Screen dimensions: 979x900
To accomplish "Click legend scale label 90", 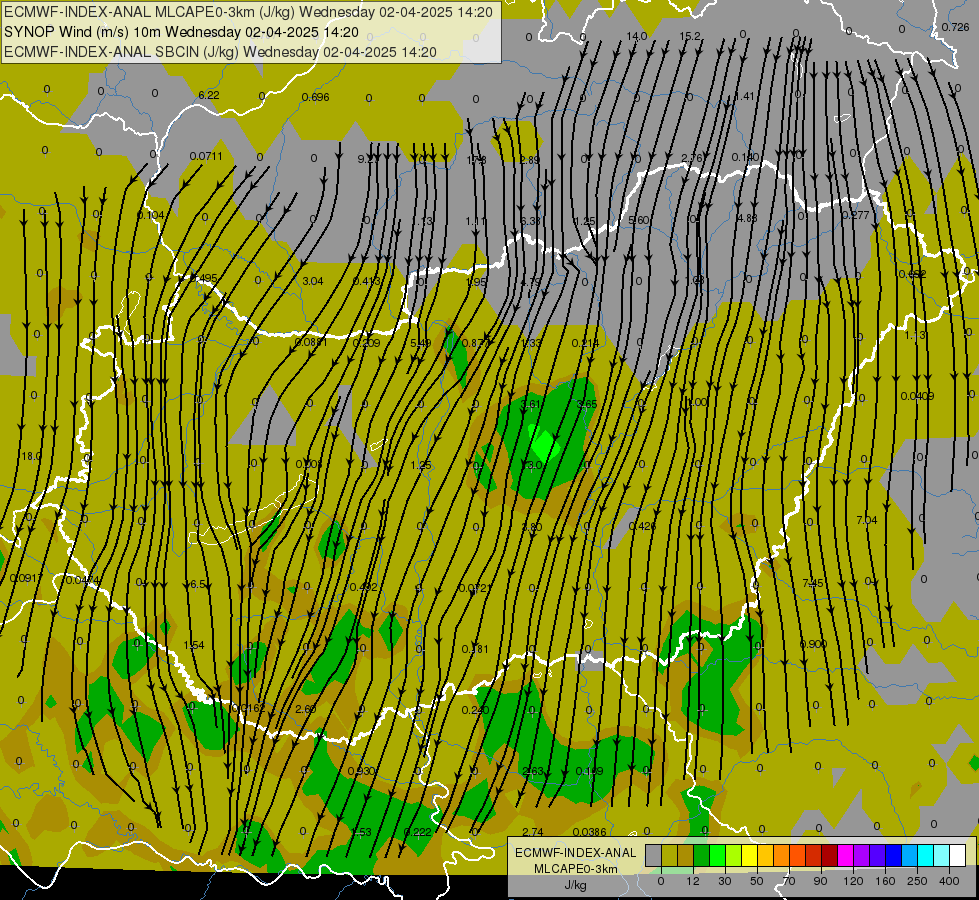I will pyautogui.click(x=820, y=881).
